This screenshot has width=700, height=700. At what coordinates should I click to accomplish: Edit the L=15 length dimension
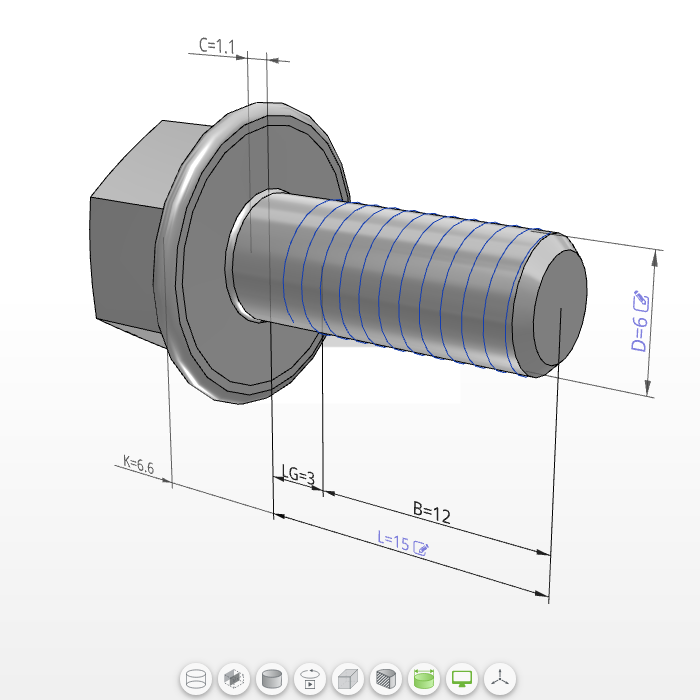(x=421, y=548)
